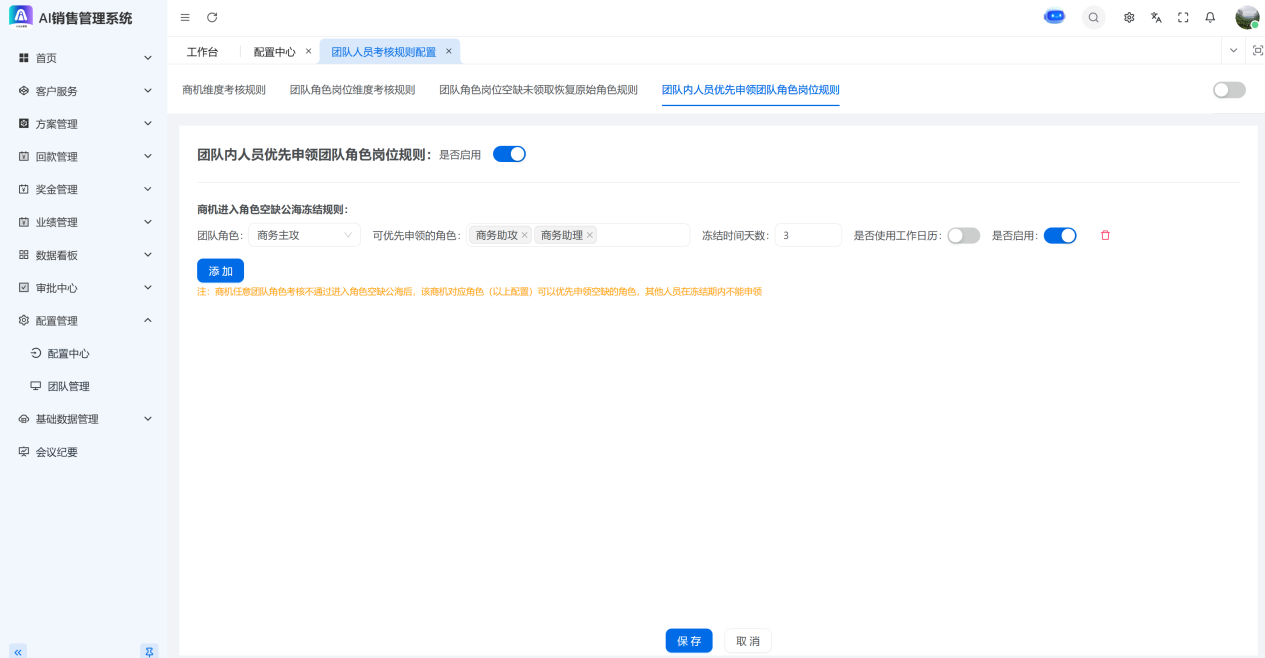The width and height of the screenshot is (1265, 658).
Task: Toggle the 是否使用工作日历 switch
Action: 963,236
